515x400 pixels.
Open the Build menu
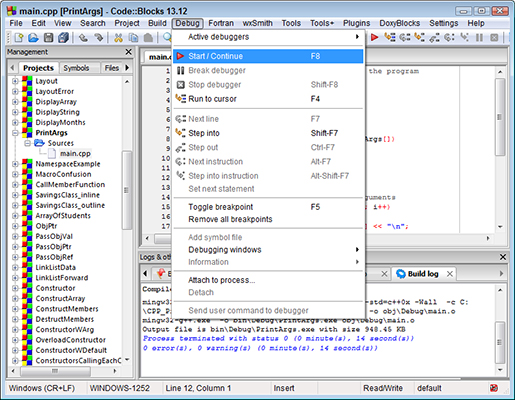click(157, 23)
